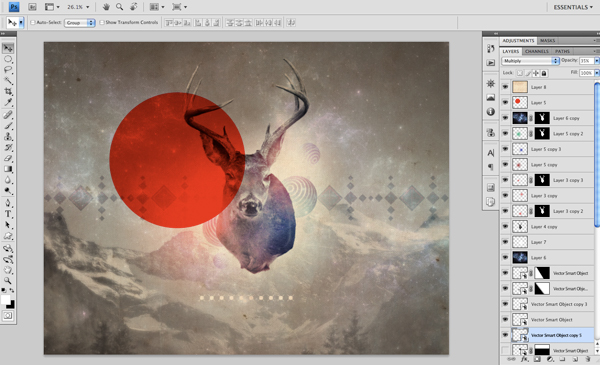600x365 pixels.
Task: Click the Rotate View tool in application bar
Action: (134, 7)
